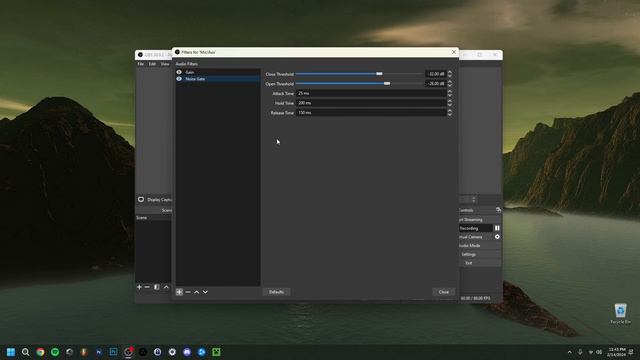Step the Attack Time with its spinner arrows

(x=450, y=93)
